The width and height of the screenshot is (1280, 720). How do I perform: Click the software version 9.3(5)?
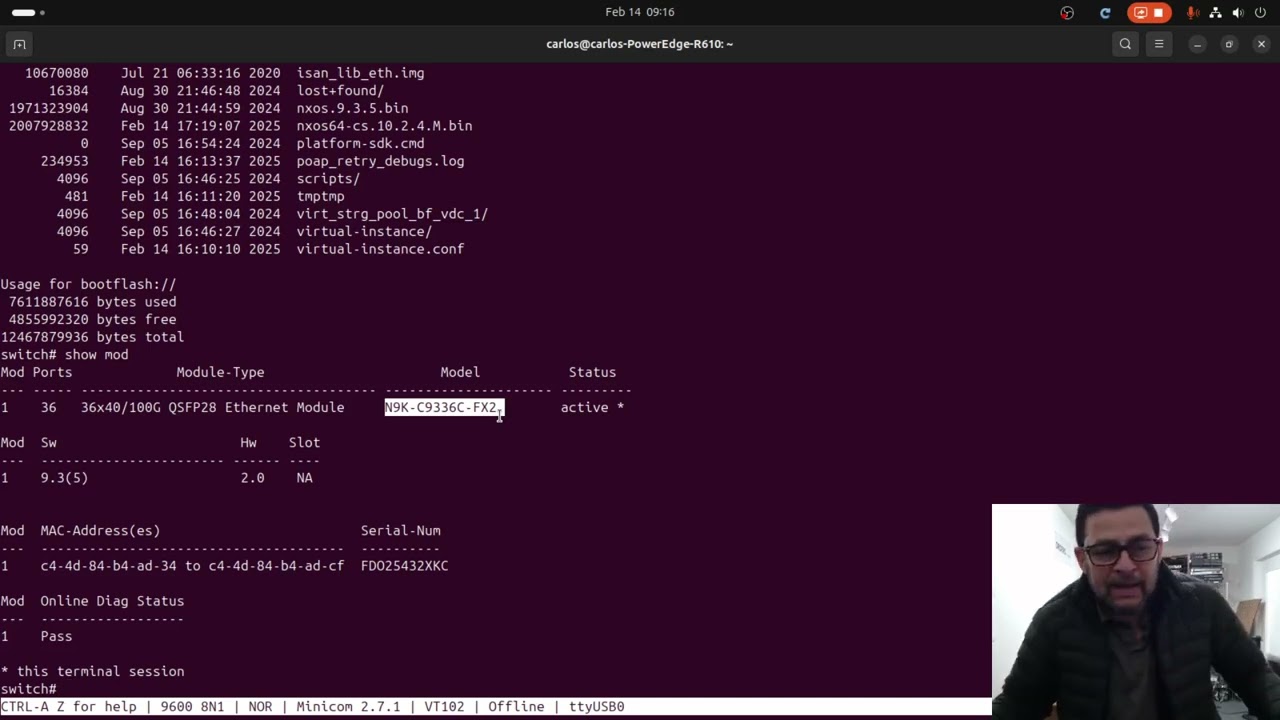(64, 478)
